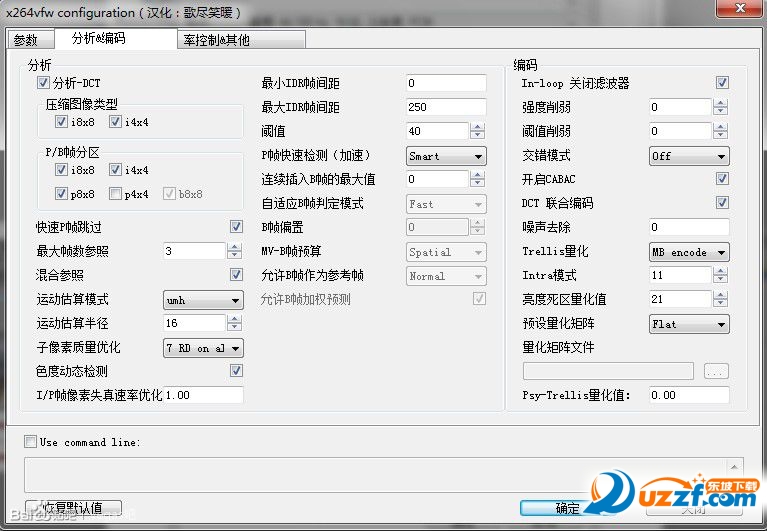Increase 阈值削弱 with up arrow
The height and width of the screenshot is (531, 767).
click(x=721, y=127)
